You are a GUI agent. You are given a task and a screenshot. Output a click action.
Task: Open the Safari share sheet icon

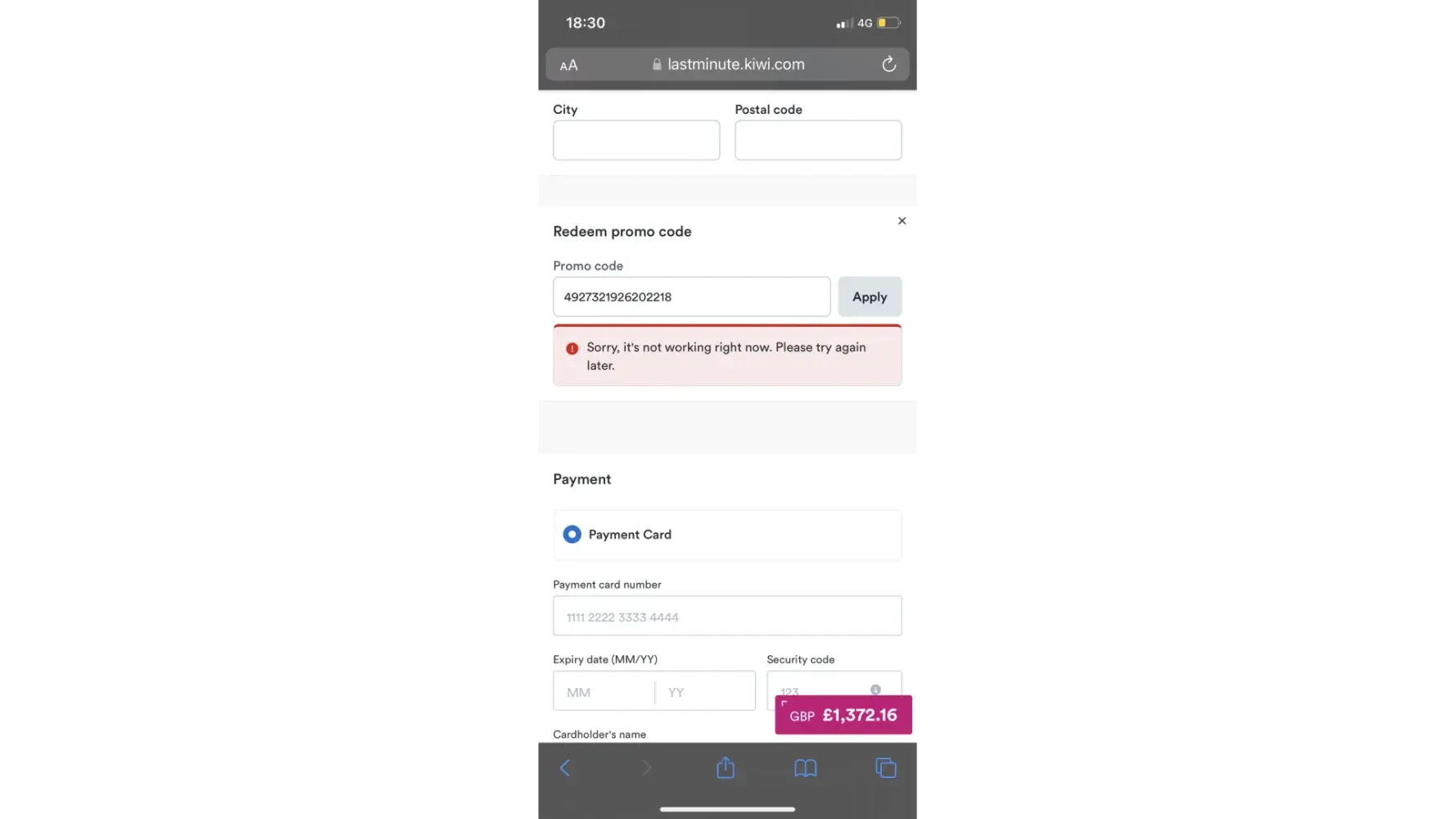(726, 767)
